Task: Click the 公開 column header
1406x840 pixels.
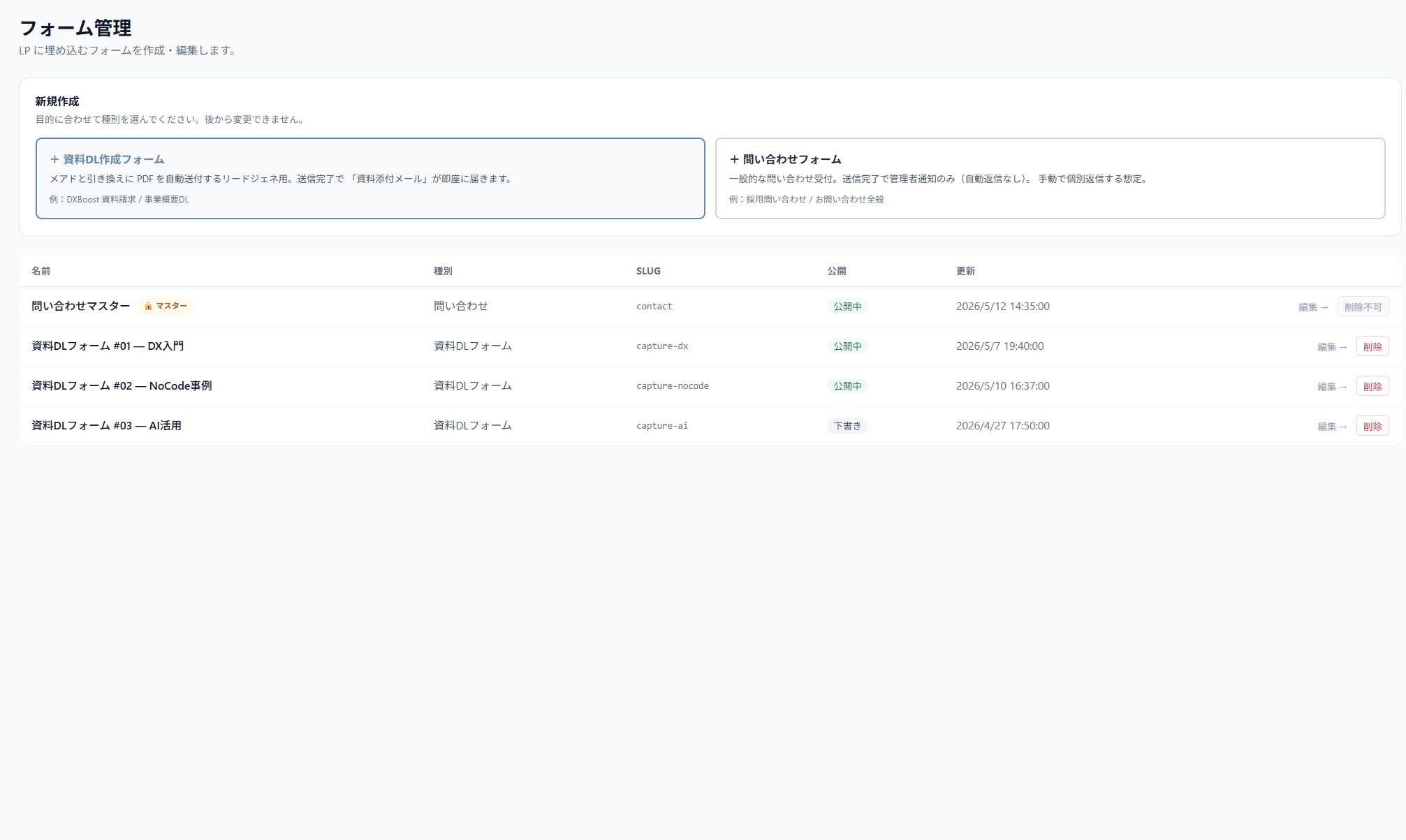Action: tap(837, 271)
